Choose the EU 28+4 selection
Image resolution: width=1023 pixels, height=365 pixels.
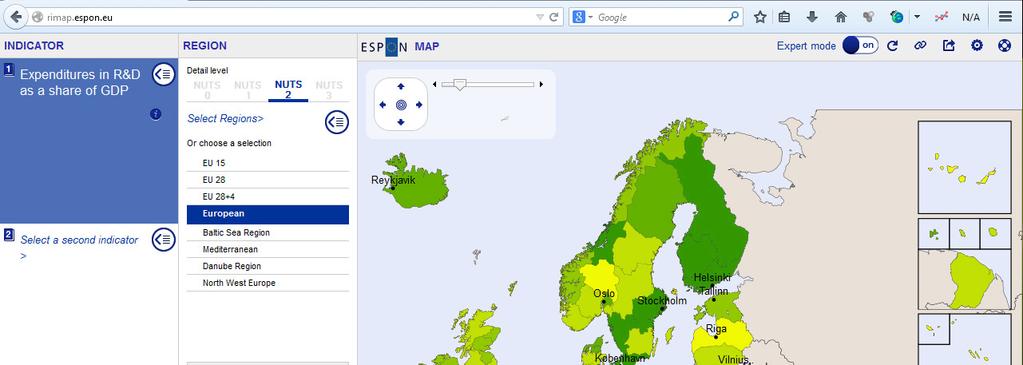[x=267, y=197]
